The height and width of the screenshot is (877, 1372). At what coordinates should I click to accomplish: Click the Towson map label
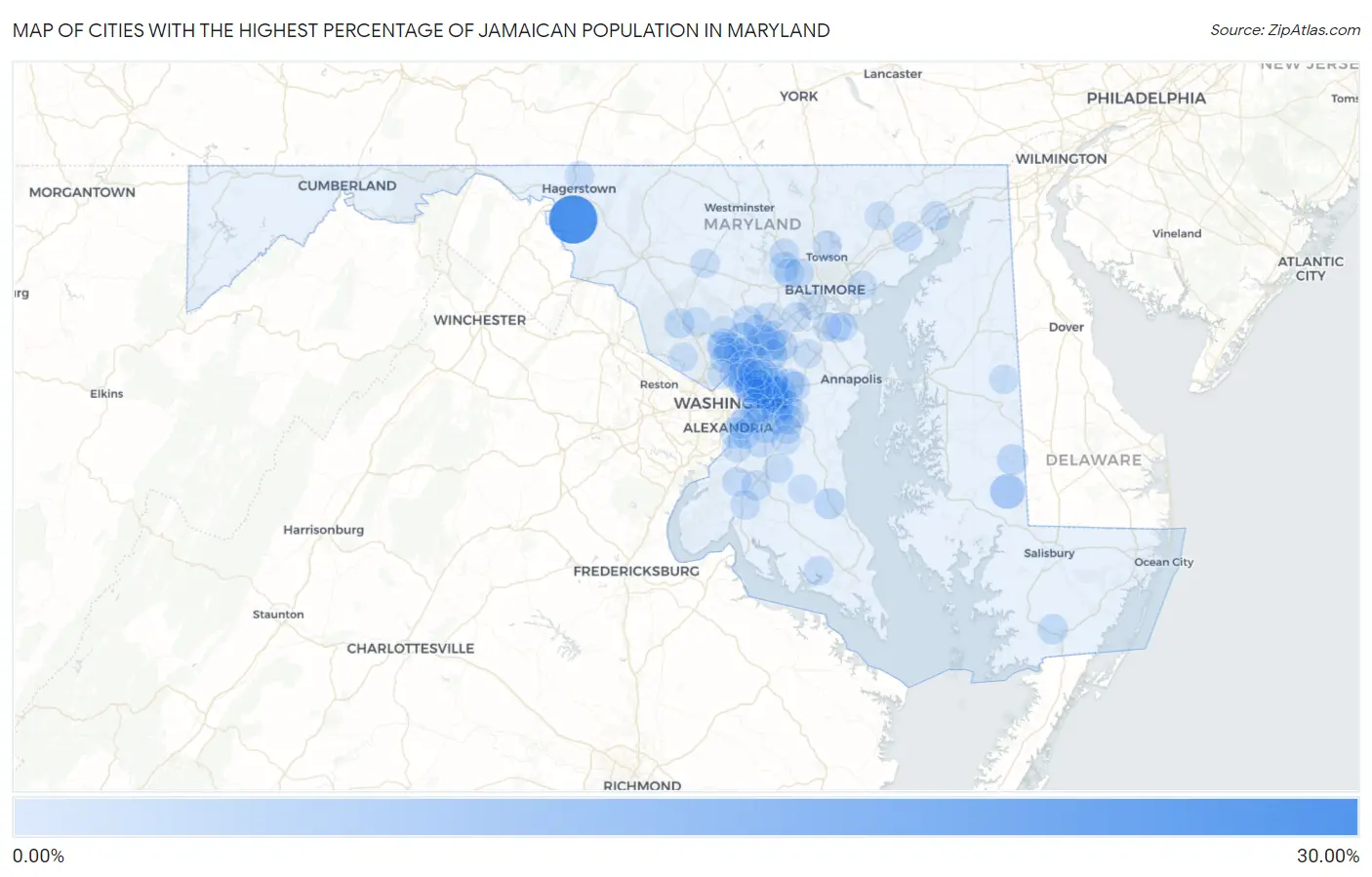tap(827, 258)
